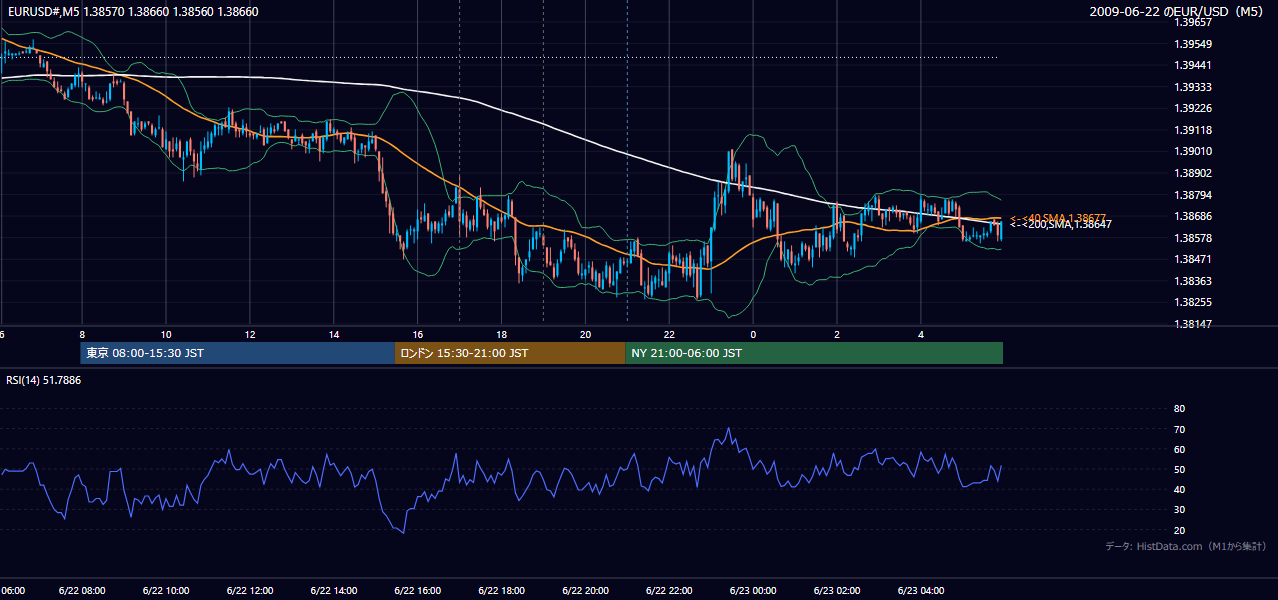The height and width of the screenshot is (600, 1278).
Task: Click price axis label 1.39549
Action: 1192,45
